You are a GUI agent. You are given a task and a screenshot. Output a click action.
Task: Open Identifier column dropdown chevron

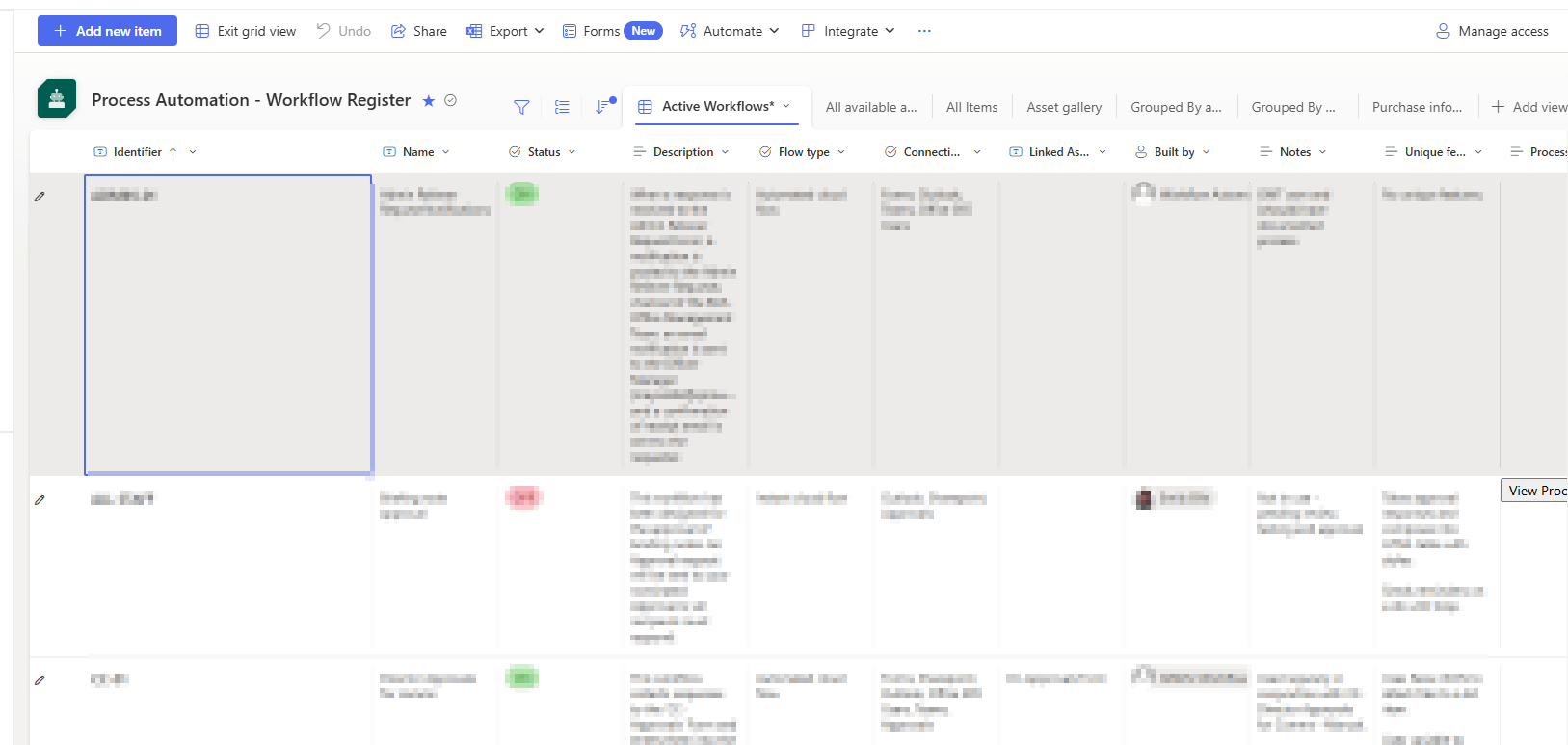(x=193, y=152)
